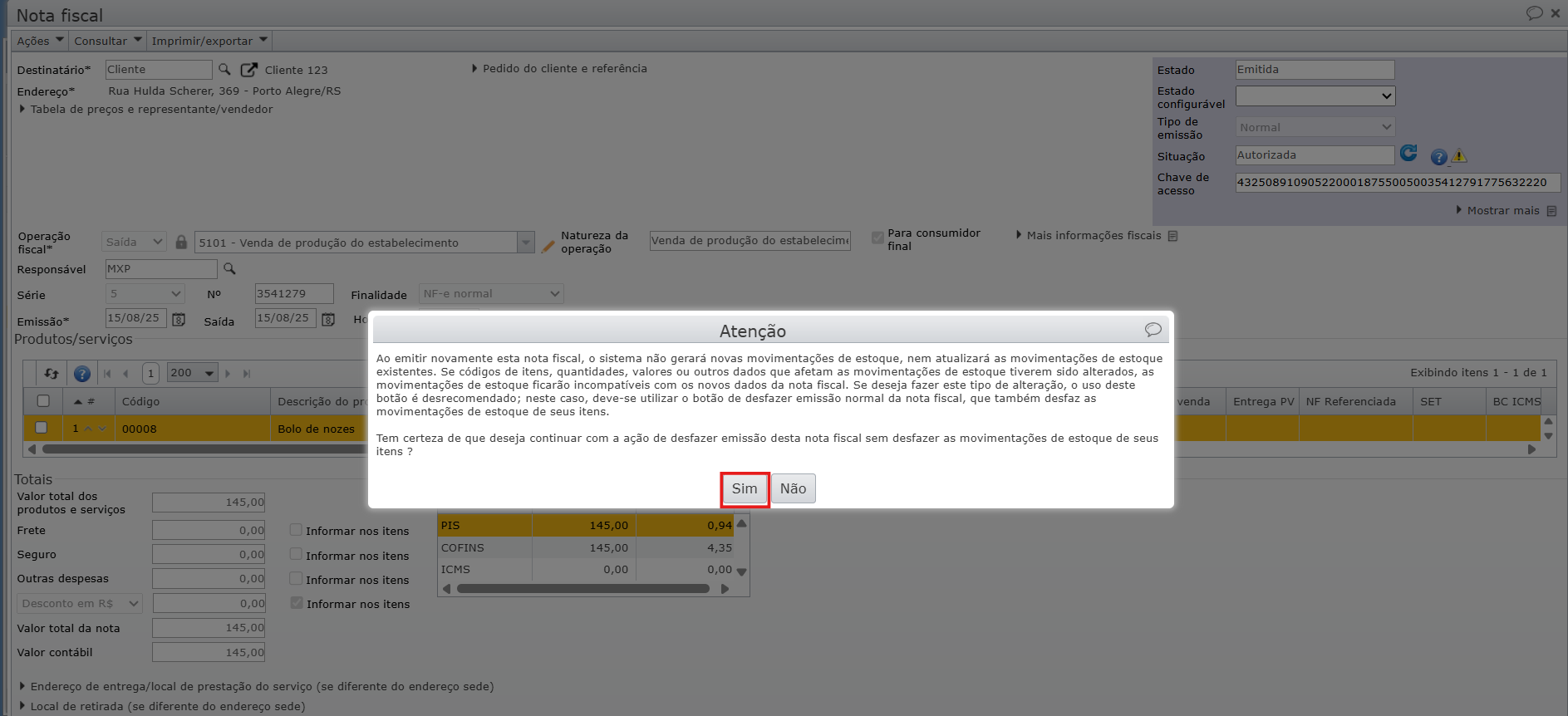This screenshot has height=716, width=1568.
Task: Expand Tabela de preços e representante/vendedor
Action: point(145,109)
